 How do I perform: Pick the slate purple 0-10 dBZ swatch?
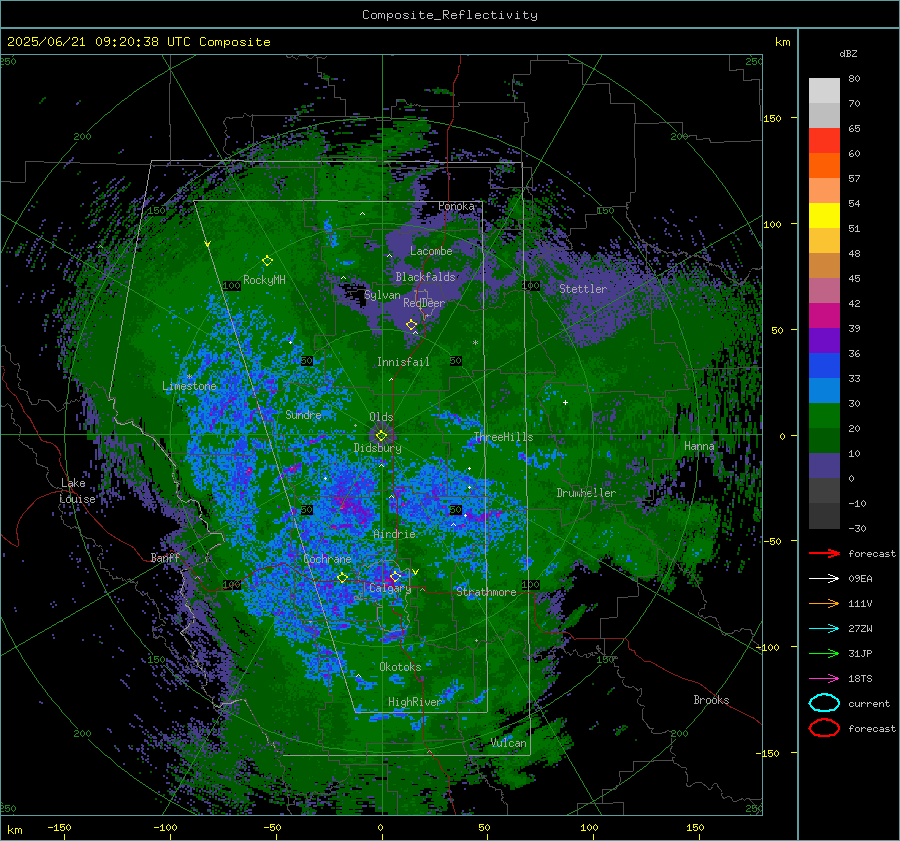(x=824, y=466)
